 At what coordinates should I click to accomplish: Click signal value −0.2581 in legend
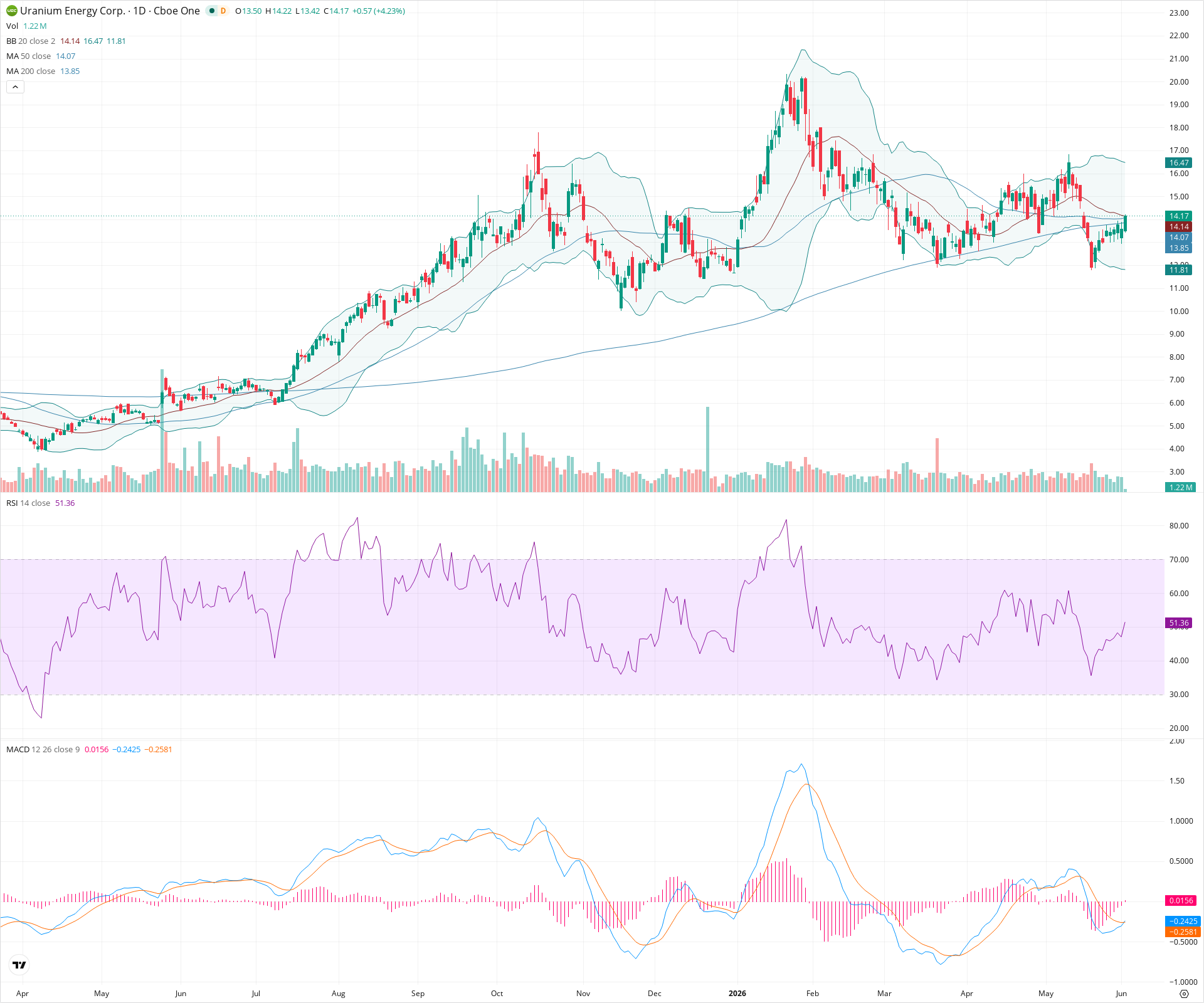click(158, 749)
